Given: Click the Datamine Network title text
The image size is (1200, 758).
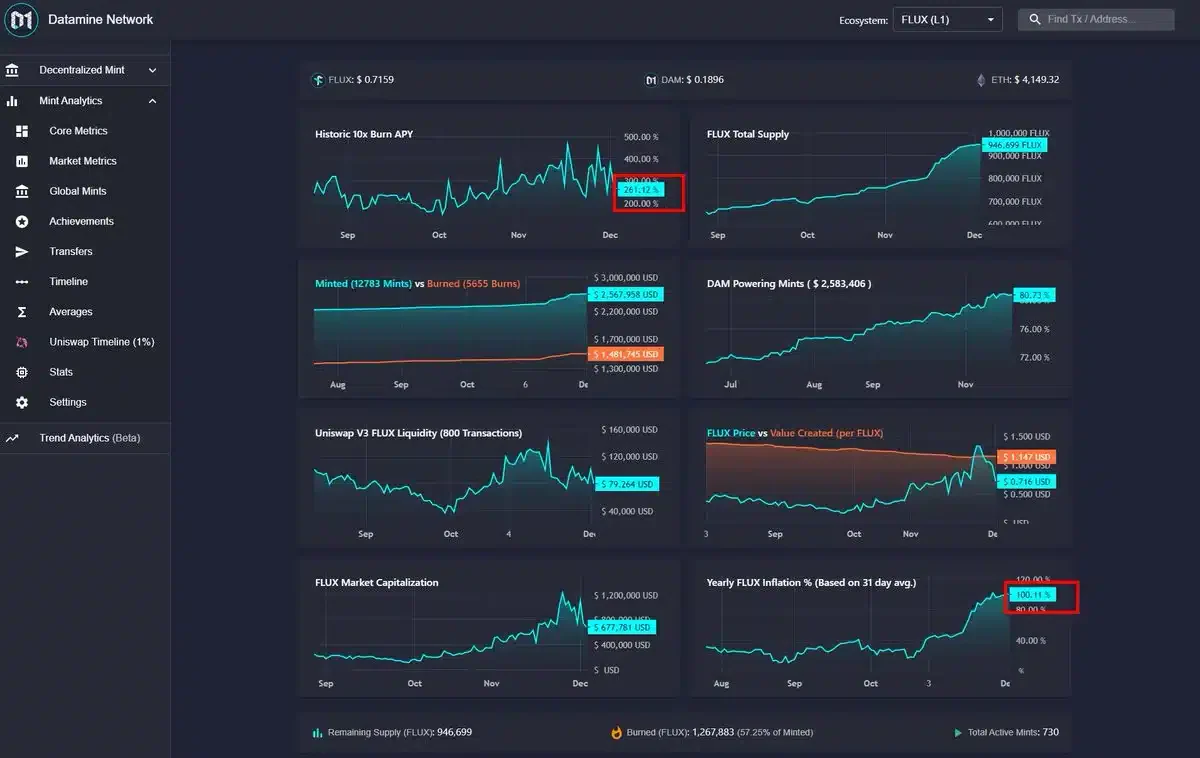Looking at the screenshot, I should 101,19.
